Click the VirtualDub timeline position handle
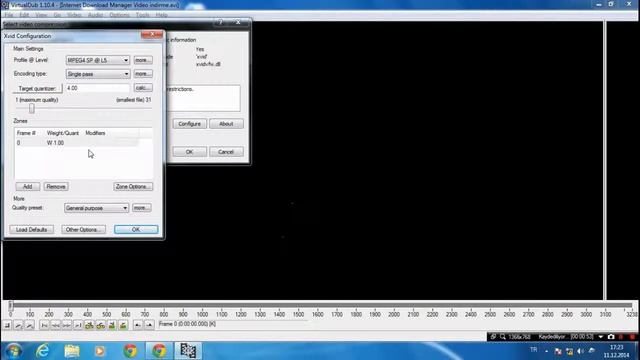Viewport: 640px width, 360px height. click(x=11, y=305)
